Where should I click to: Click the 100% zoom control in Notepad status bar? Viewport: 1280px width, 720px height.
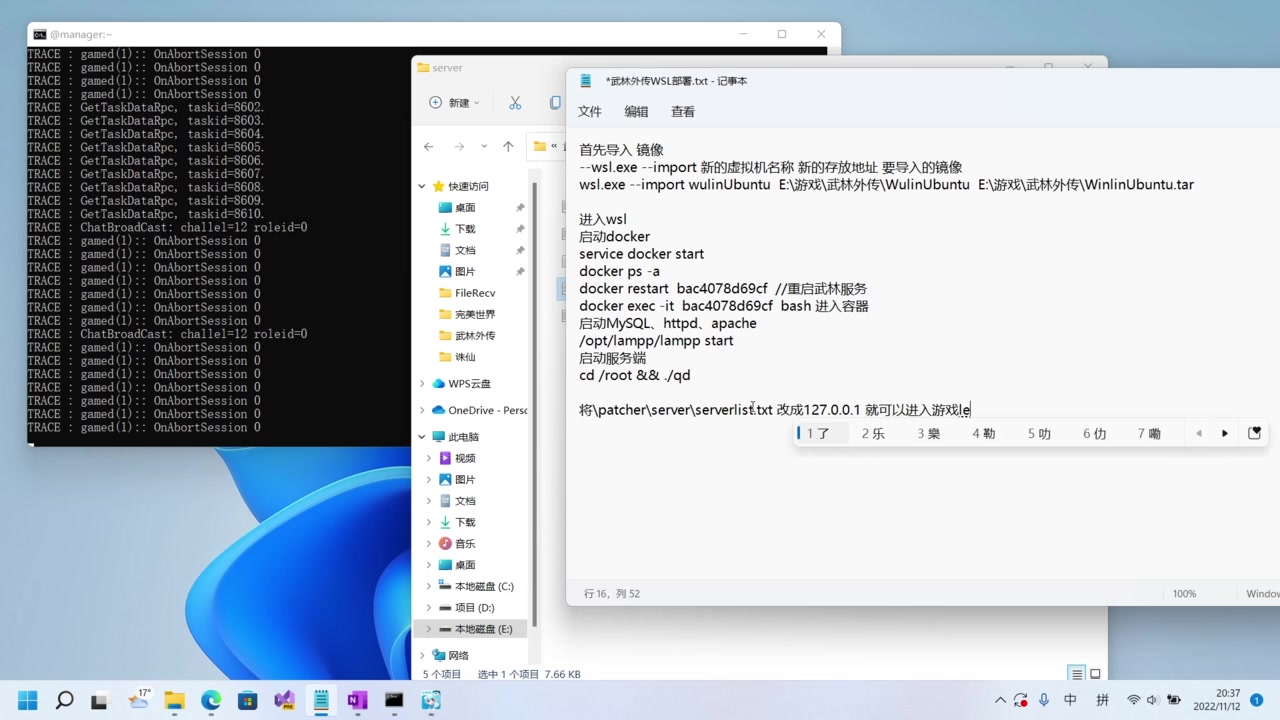[x=1184, y=593]
